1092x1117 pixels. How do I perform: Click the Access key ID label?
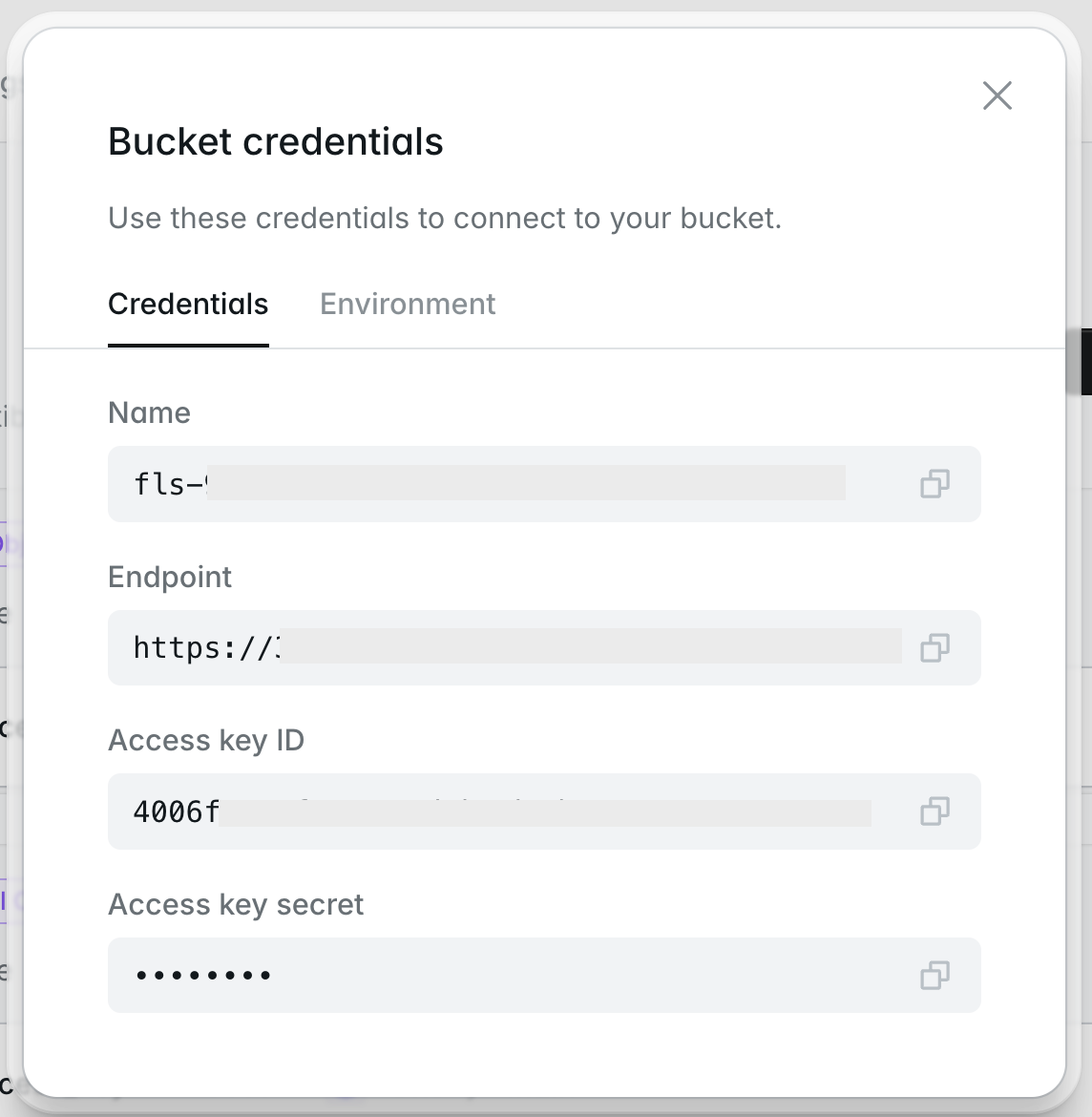[x=206, y=741]
